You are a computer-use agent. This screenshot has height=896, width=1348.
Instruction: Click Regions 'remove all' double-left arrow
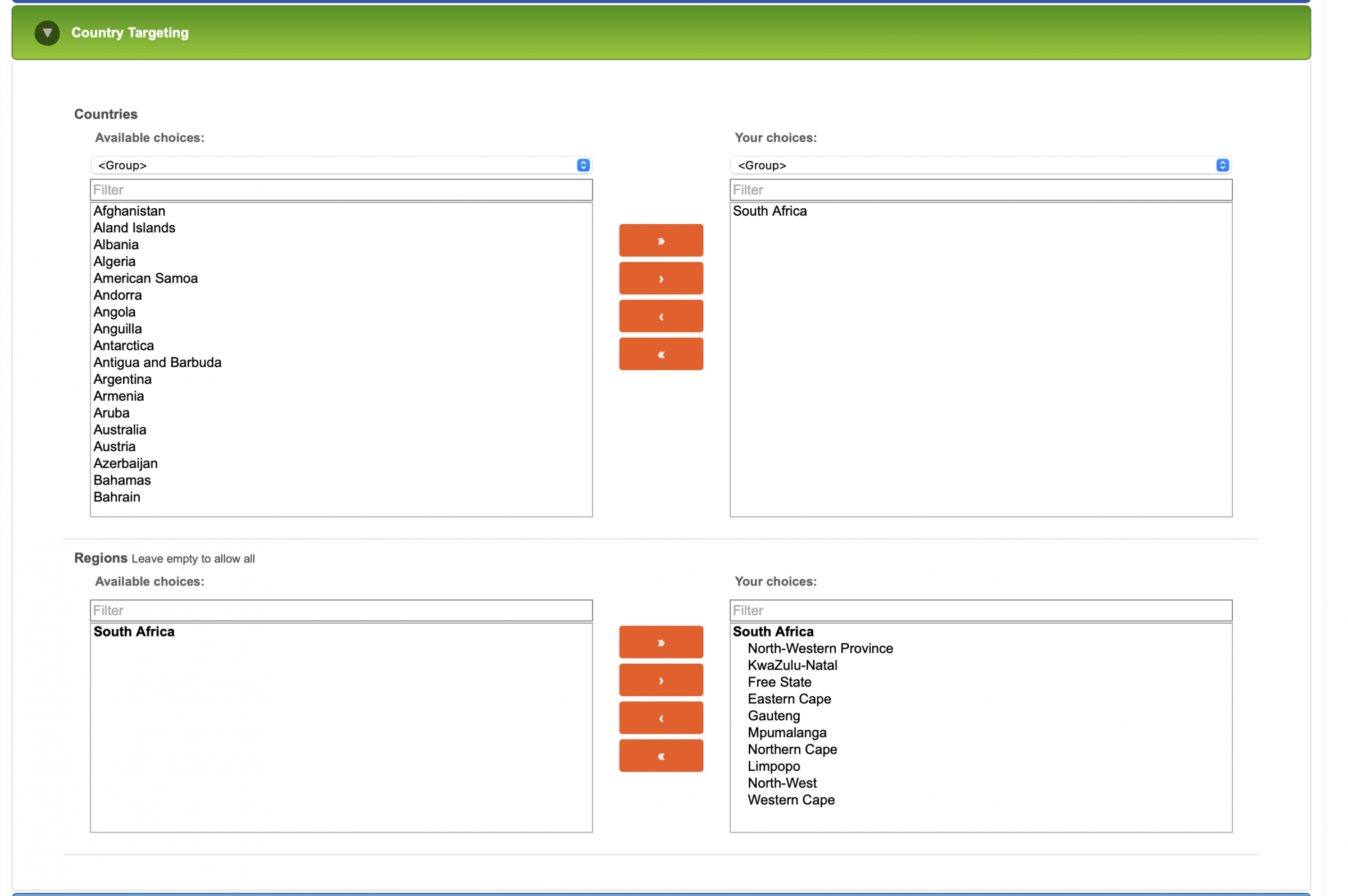click(661, 756)
